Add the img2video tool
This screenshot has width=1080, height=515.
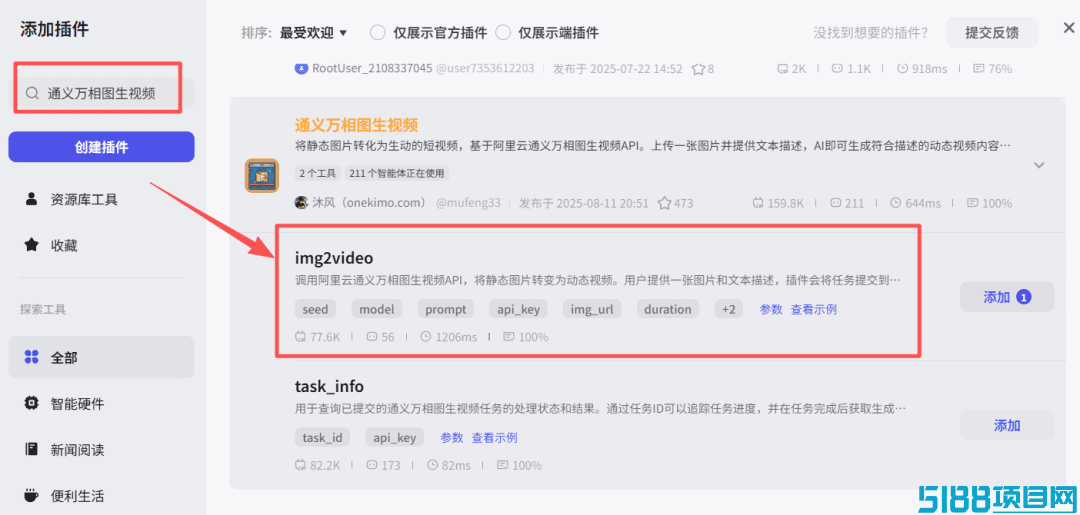[1007, 297]
